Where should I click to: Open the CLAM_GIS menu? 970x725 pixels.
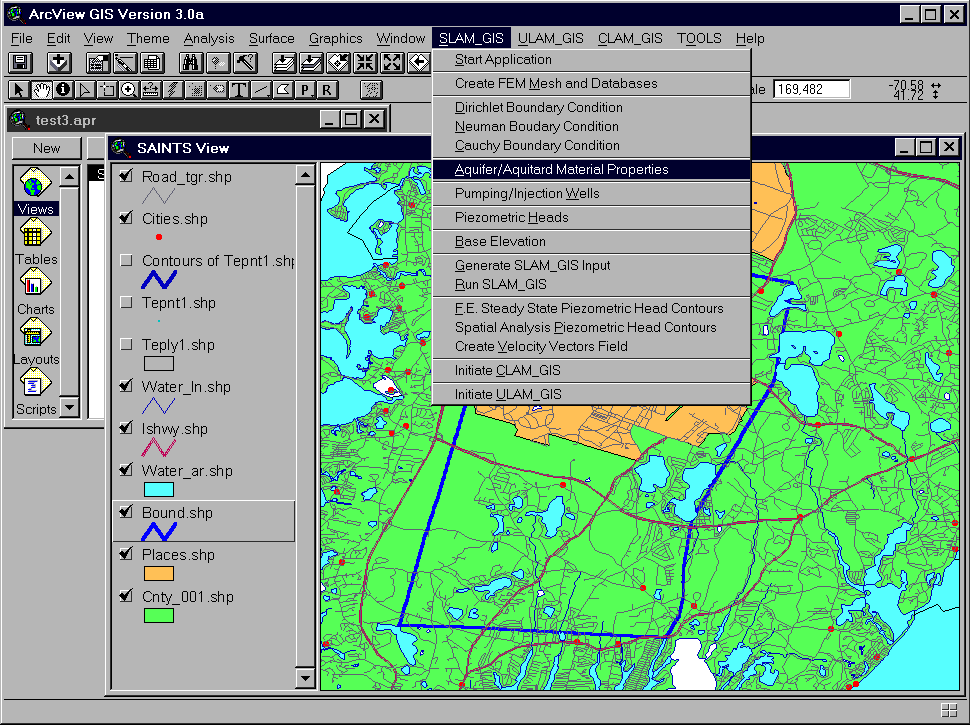[630, 38]
